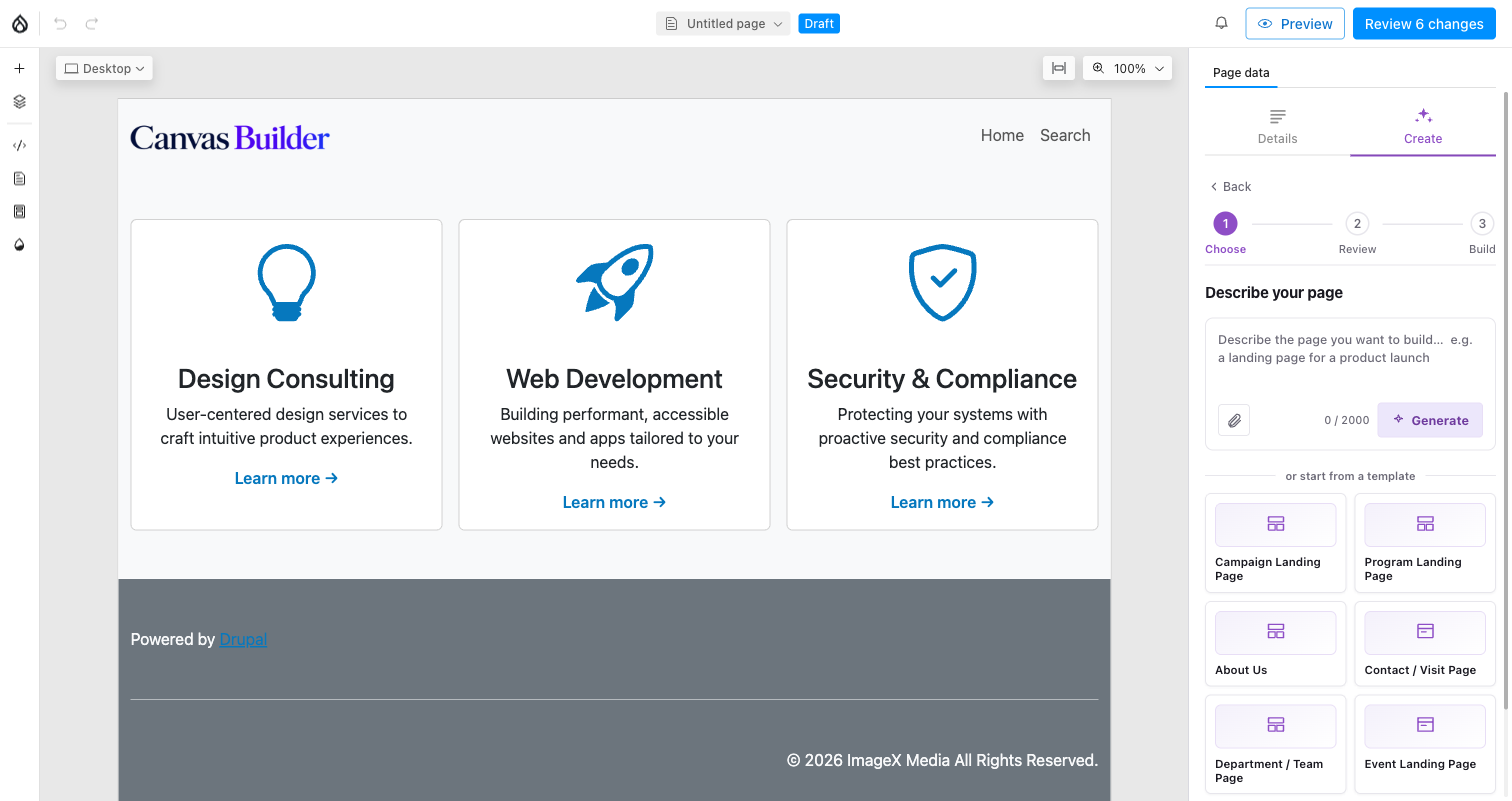The image size is (1512, 801).
Task: Open the notifications bell icon
Action: 1221,23
